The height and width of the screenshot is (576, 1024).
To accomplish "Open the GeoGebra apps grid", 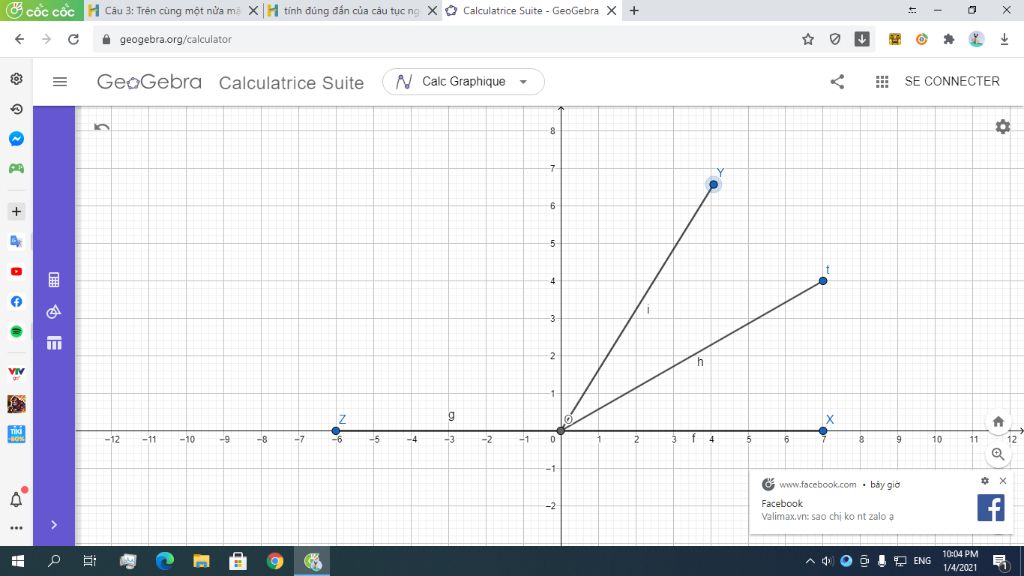I will 882,82.
